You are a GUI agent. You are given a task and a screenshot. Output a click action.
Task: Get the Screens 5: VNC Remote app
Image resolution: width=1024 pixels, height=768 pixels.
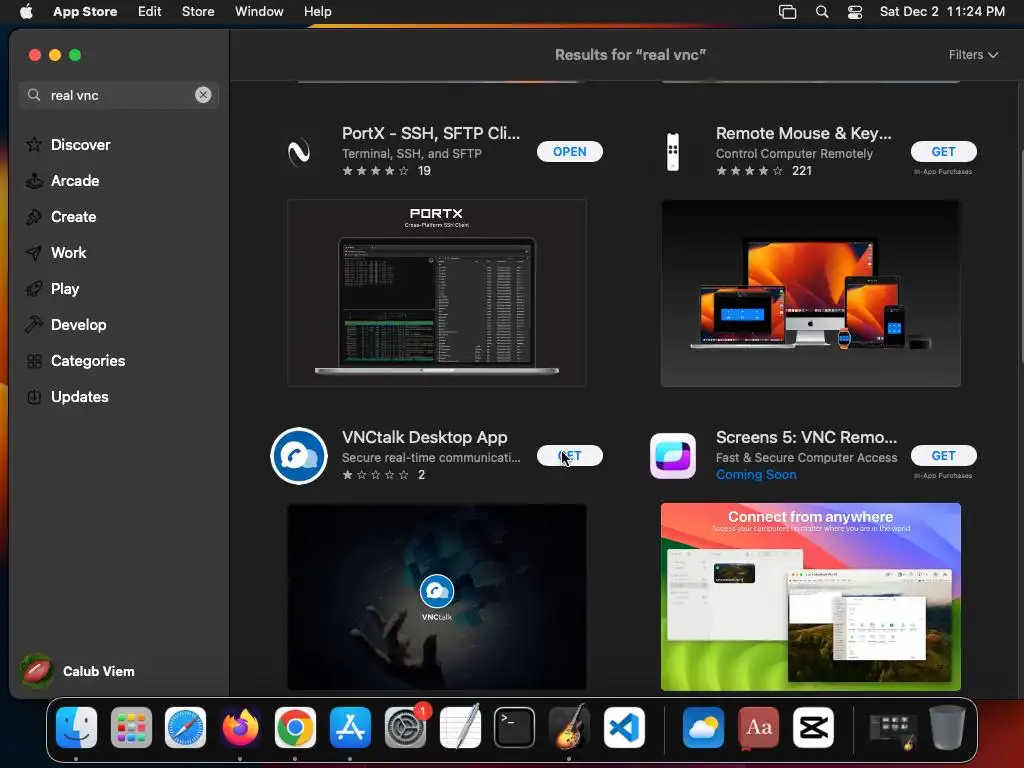[943, 456]
